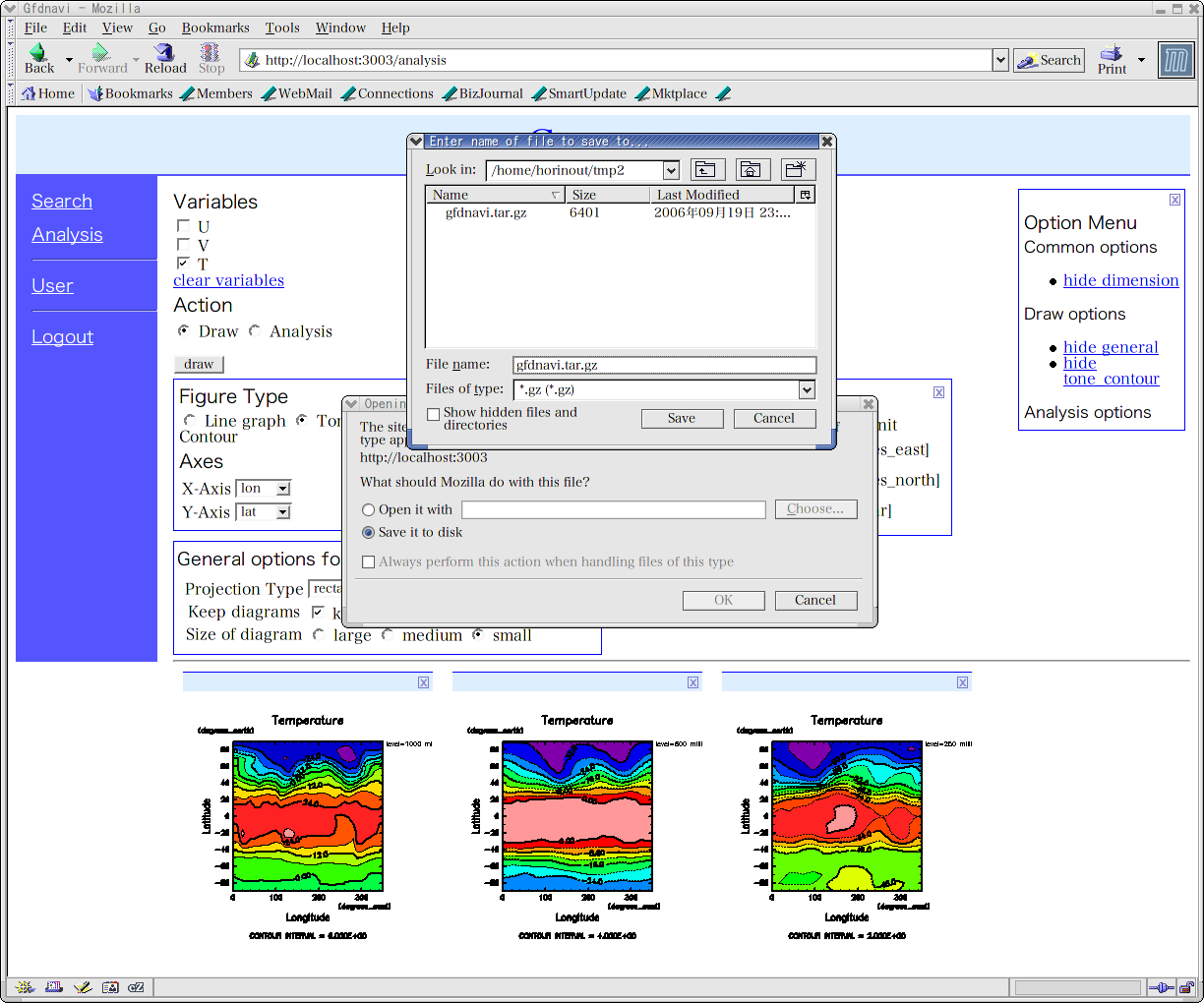Viewport: 1204px width, 1003px height.
Task: Click the File name input field
Action: 664,365
